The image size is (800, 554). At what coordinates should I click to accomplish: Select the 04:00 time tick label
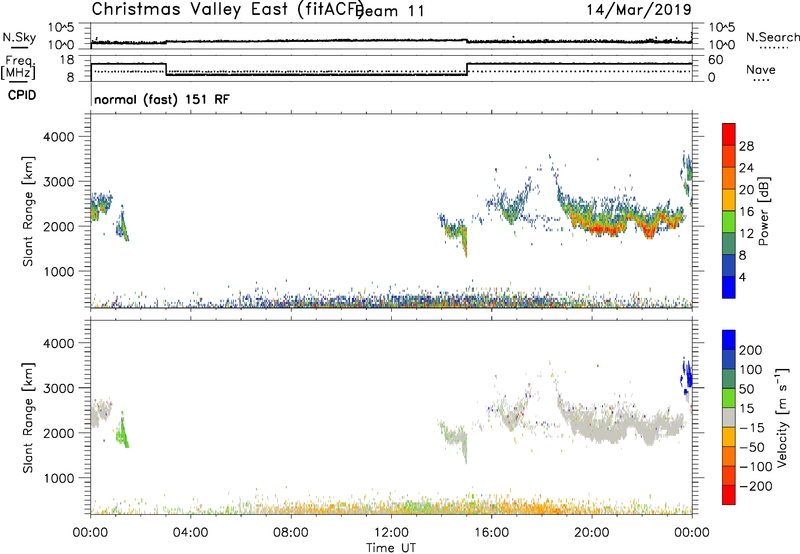pyautogui.click(x=191, y=533)
